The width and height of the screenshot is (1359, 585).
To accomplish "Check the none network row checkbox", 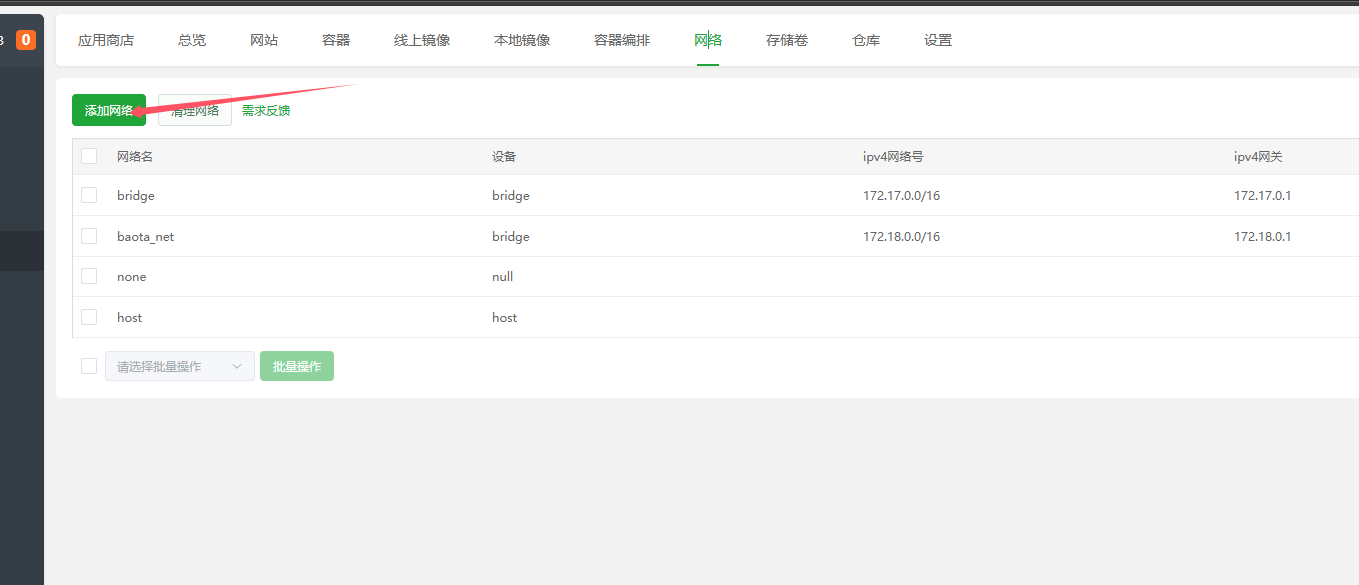I will pyautogui.click(x=89, y=276).
